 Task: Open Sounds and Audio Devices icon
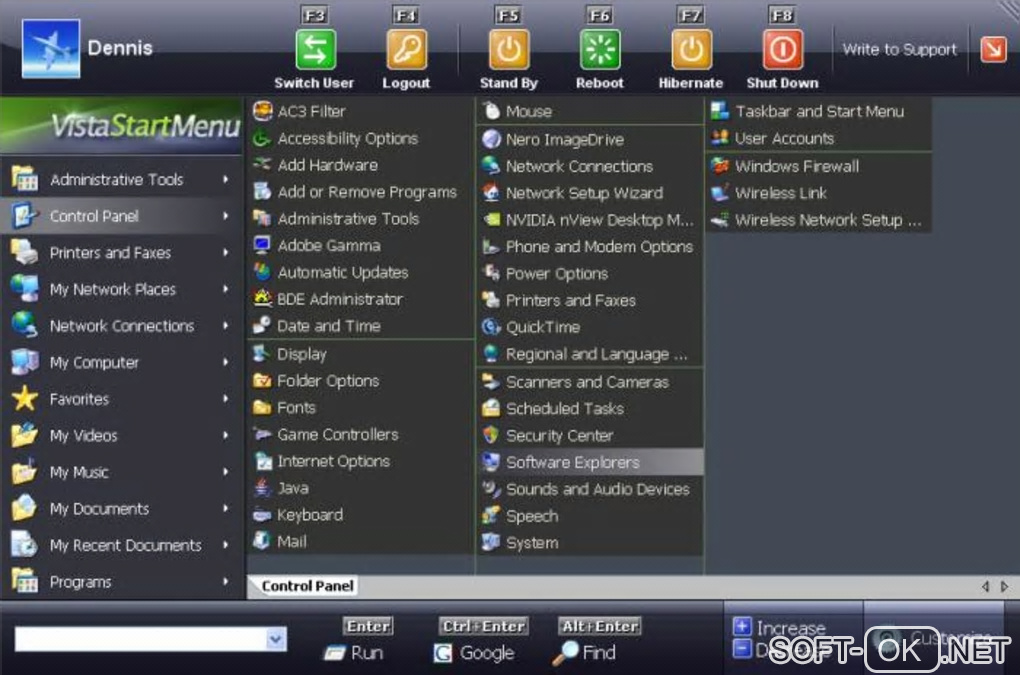pos(491,489)
